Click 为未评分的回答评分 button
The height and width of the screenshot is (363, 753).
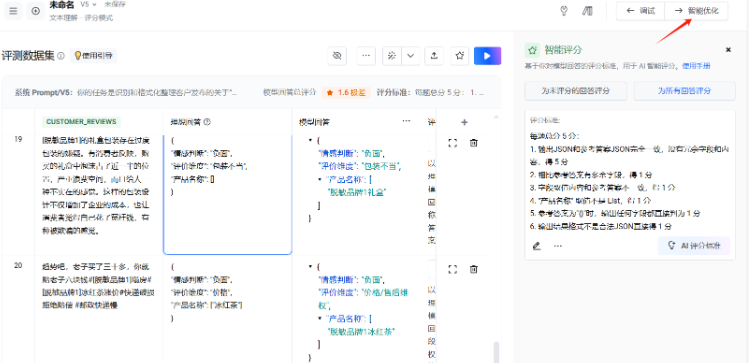click(575, 91)
